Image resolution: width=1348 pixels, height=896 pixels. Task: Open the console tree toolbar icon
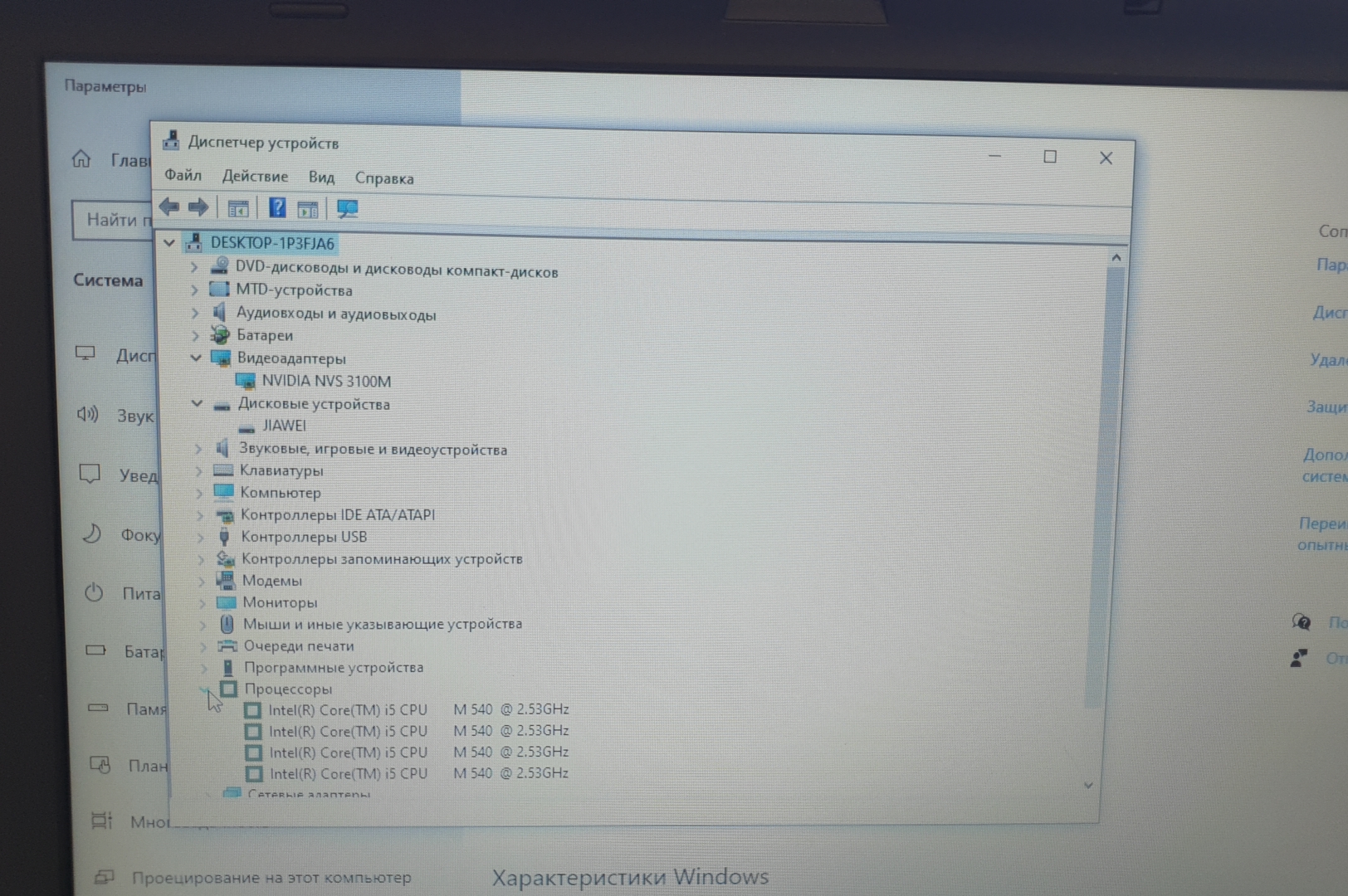pyautogui.click(x=237, y=208)
